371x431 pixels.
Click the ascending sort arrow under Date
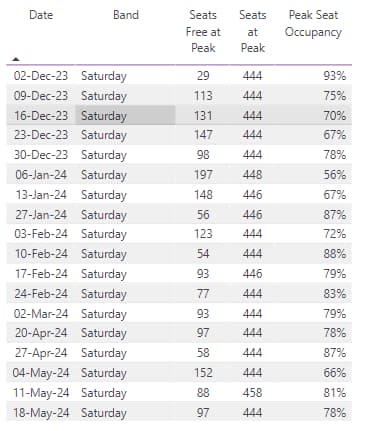click(x=16, y=59)
